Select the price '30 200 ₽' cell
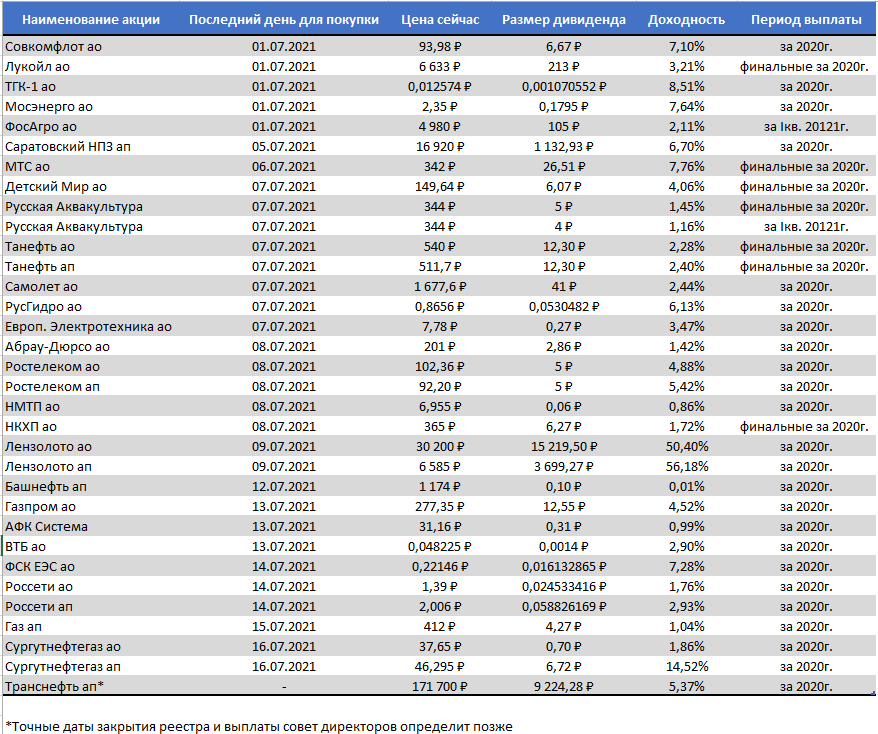This screenshot has height=734, width=878. (x=440, y=447)
